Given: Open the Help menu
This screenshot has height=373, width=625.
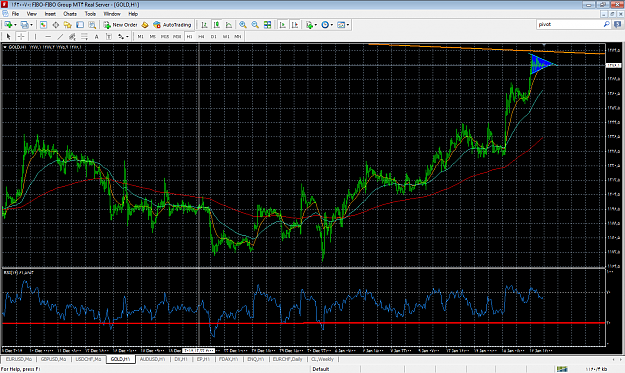Looking at the screenshot, I should click(133, 14).
